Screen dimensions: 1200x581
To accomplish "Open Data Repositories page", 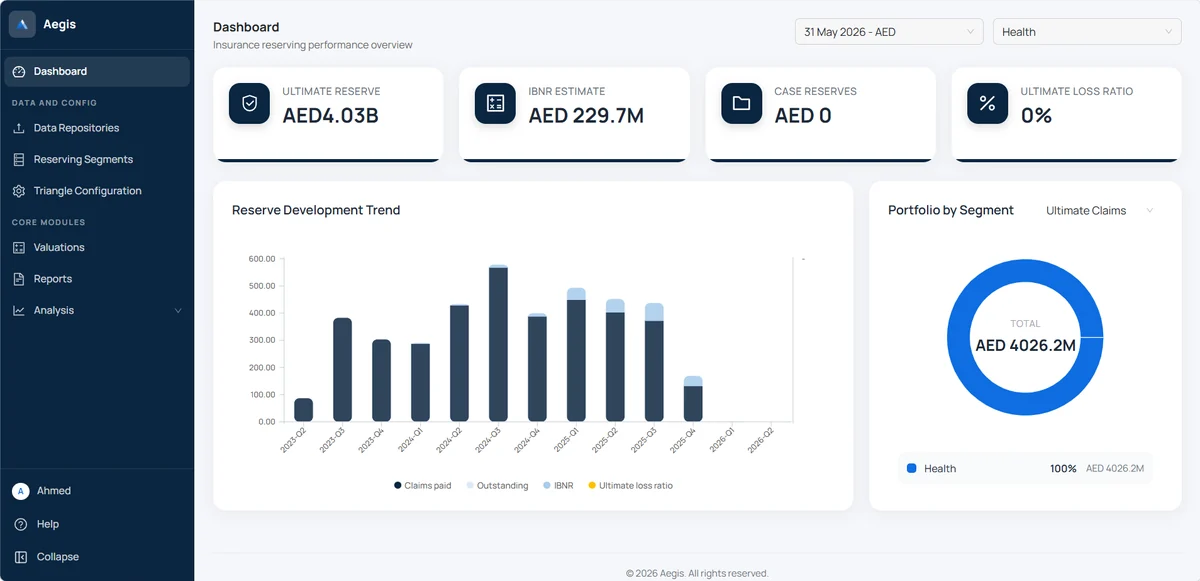I will pyautogui.click(x=97, y=128).
